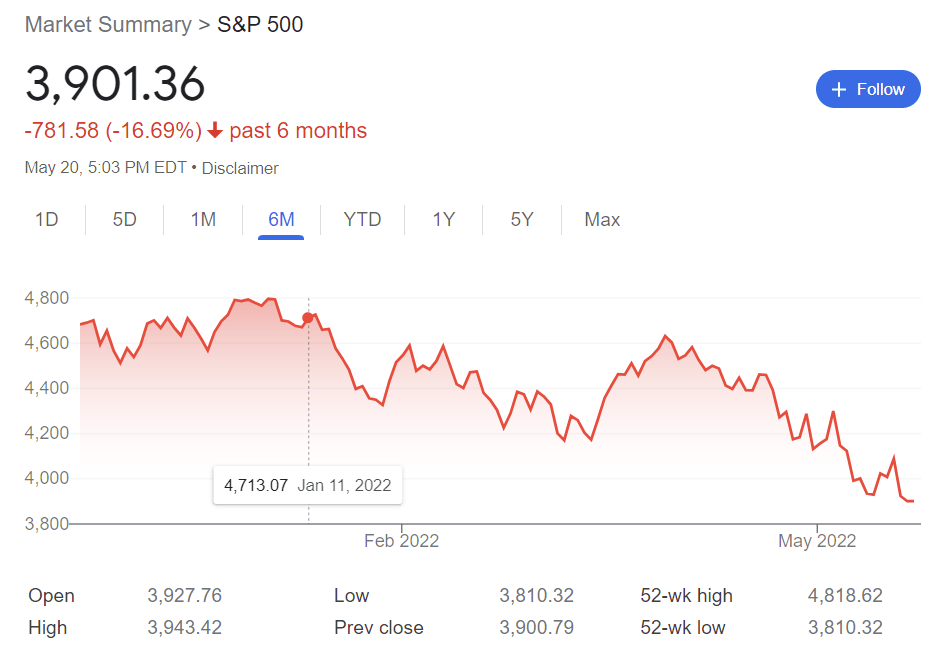939x658 pixels.
Task: Click the Feb 2022 axis label
Action: (401, 541)
